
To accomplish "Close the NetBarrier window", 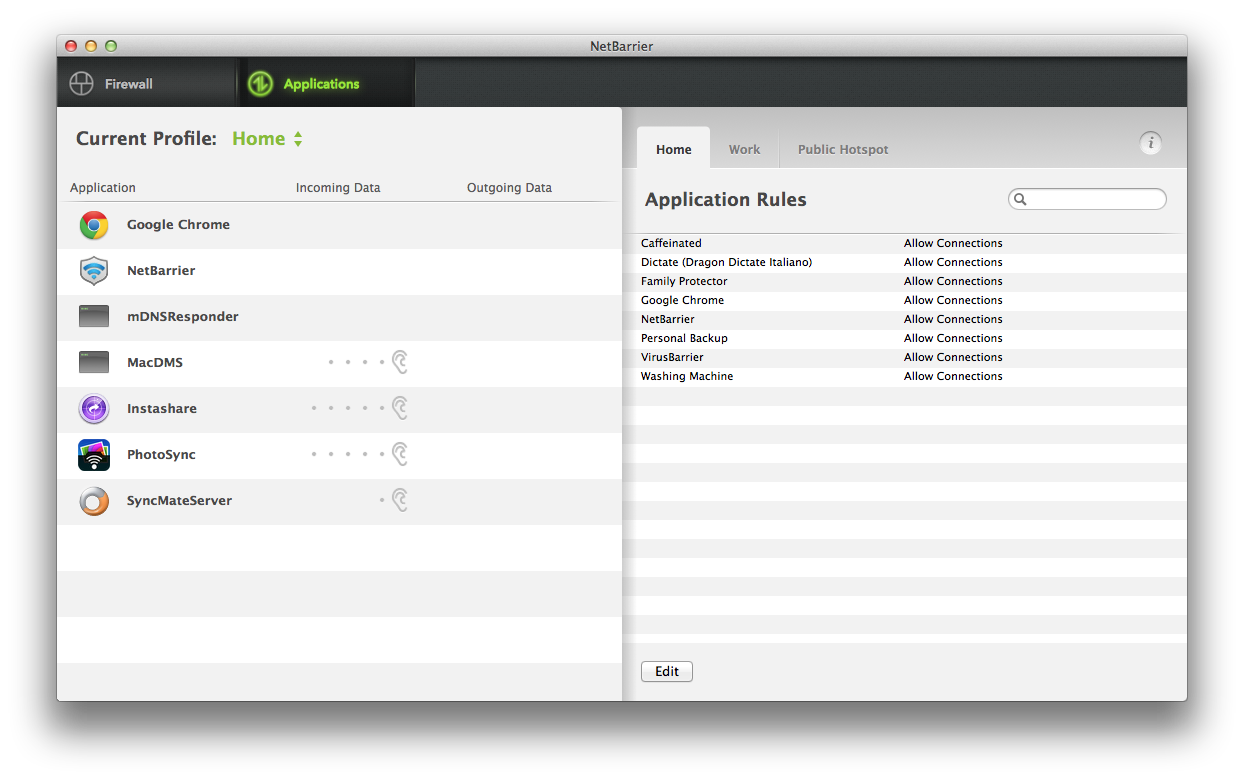I will point(71,46).
